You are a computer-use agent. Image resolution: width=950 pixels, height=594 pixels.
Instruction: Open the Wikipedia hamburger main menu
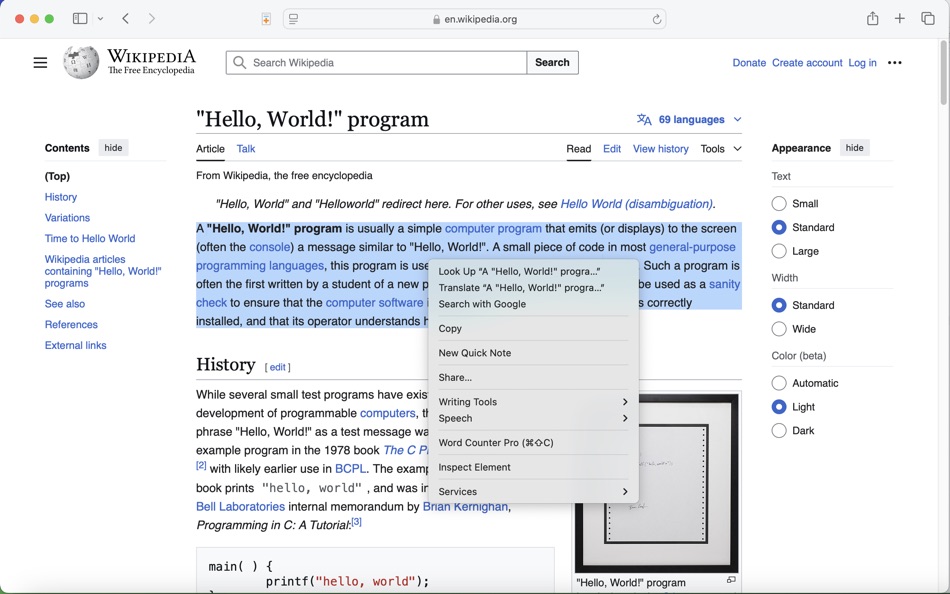40,62
